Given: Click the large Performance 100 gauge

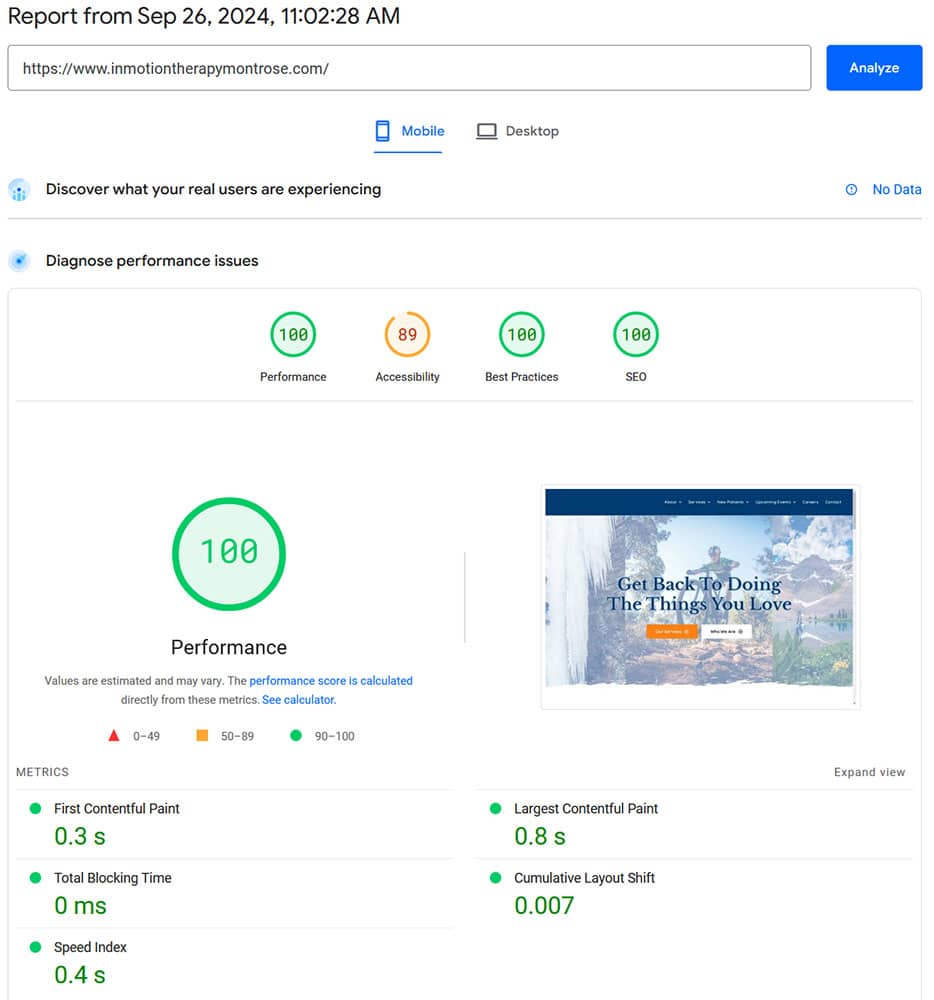Looking at the screenshot, I should [x=229, y=554].
